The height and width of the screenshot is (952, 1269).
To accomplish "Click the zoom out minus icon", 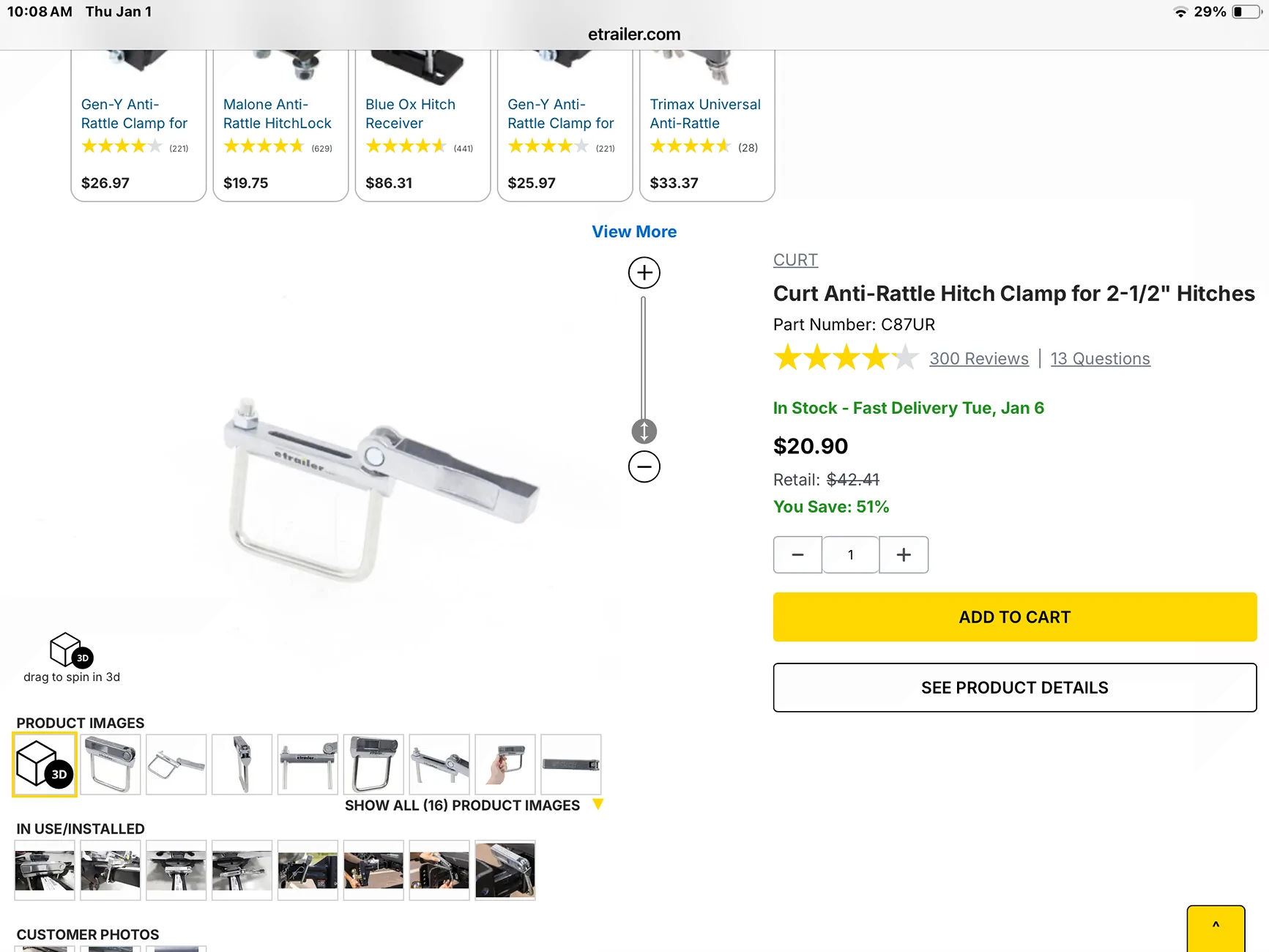I will tap(644, 466).
